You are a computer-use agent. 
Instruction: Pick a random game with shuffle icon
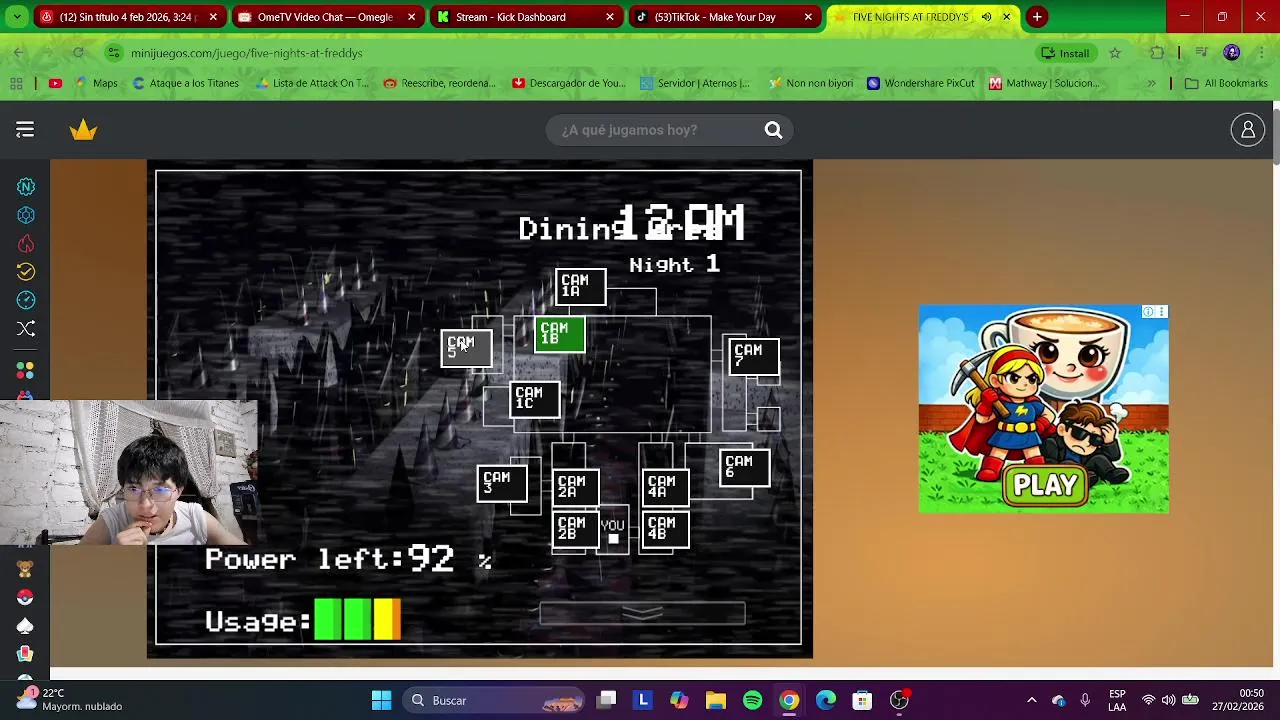pos(26,329)
